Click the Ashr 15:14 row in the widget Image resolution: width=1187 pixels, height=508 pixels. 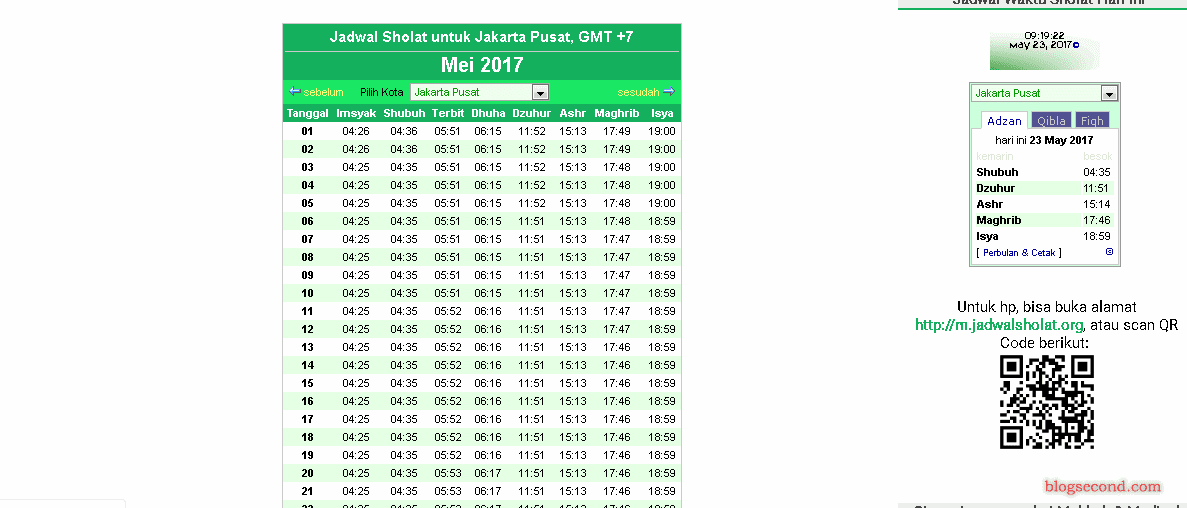click(1044, 204)
